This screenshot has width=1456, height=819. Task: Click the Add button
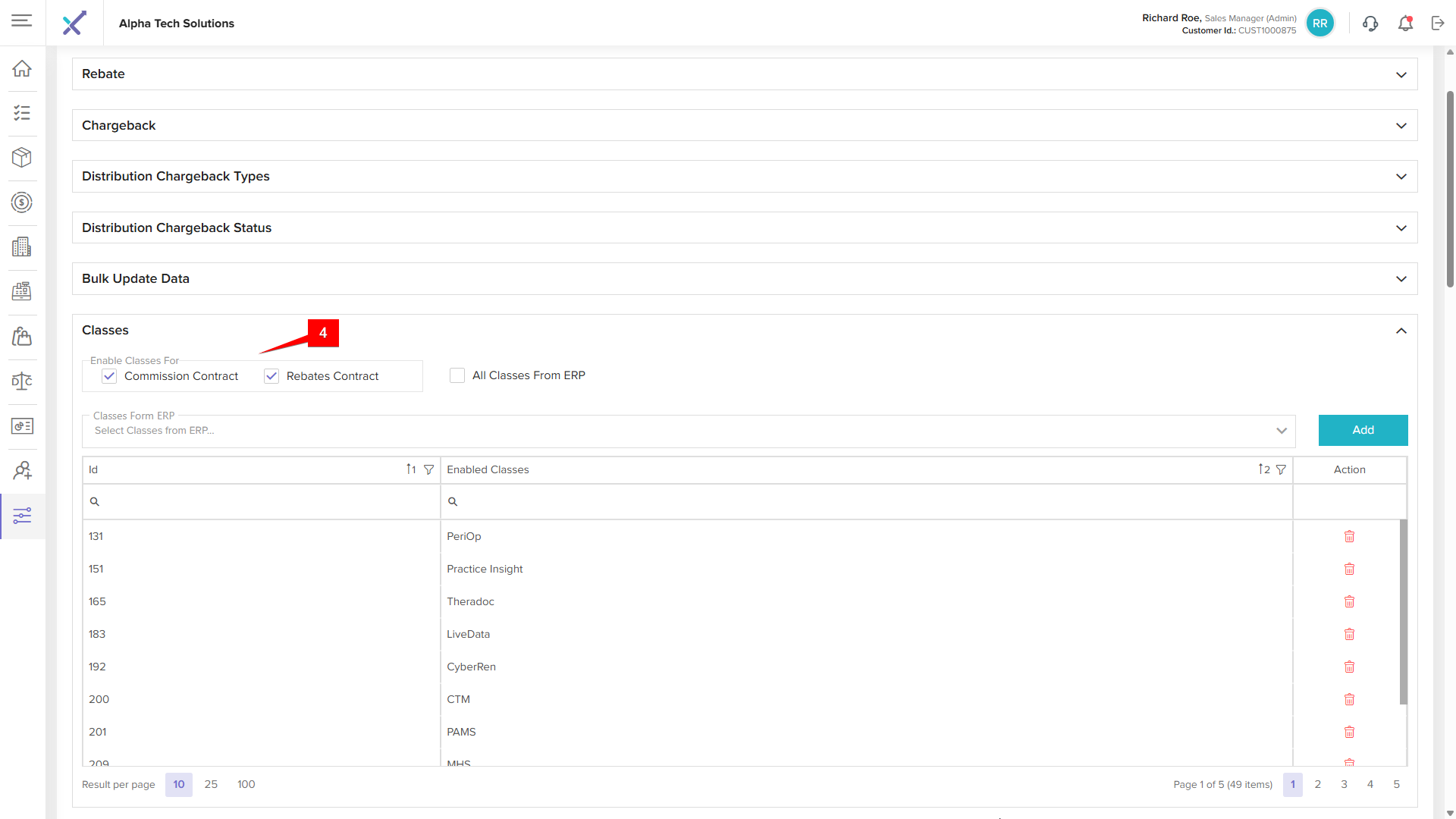[x=1363, y=430]
